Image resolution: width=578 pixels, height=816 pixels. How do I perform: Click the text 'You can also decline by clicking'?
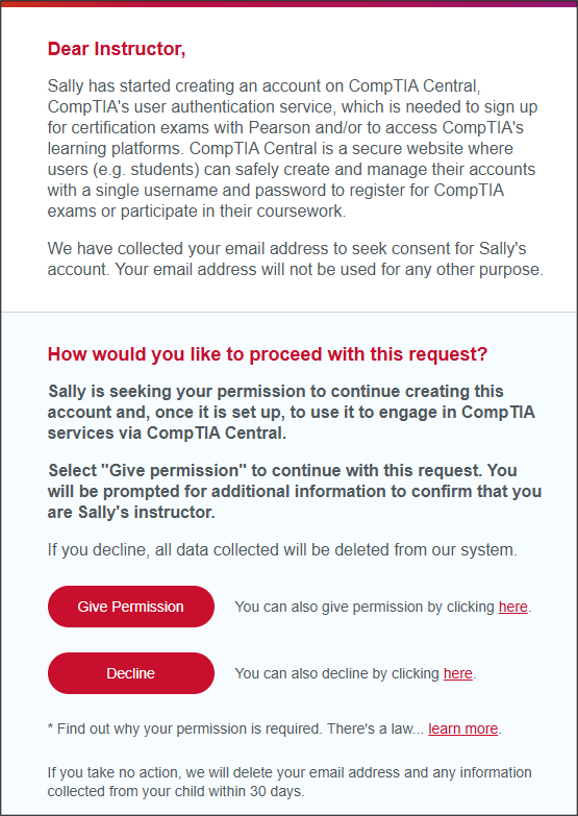tap(337, 673)
